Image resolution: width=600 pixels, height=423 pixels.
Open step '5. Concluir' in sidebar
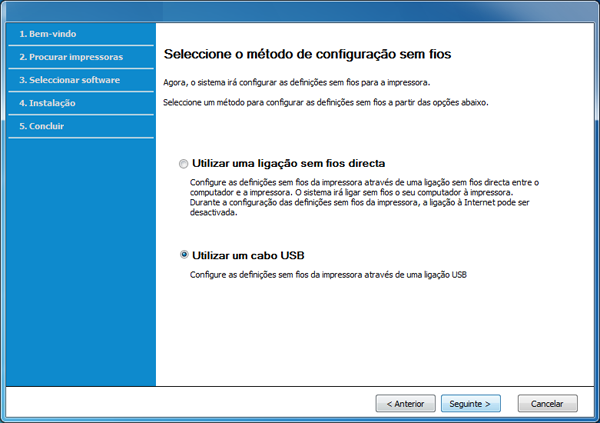pyautogui.click(x=42, y=126)
